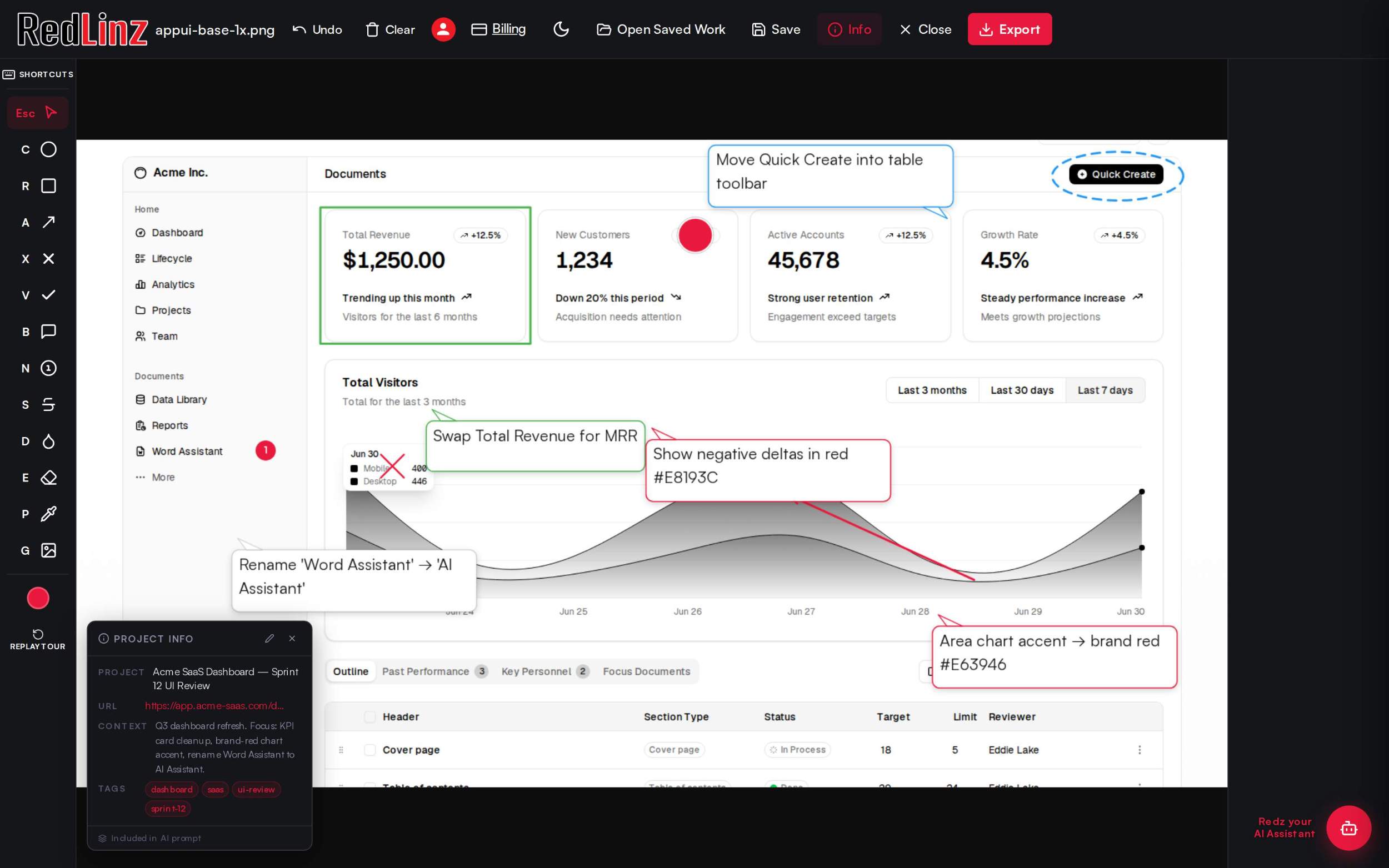Viewport: 1389px width, 868px height.
Task: Open the Shortcuts keyboard panel
Action: (38, 74)
